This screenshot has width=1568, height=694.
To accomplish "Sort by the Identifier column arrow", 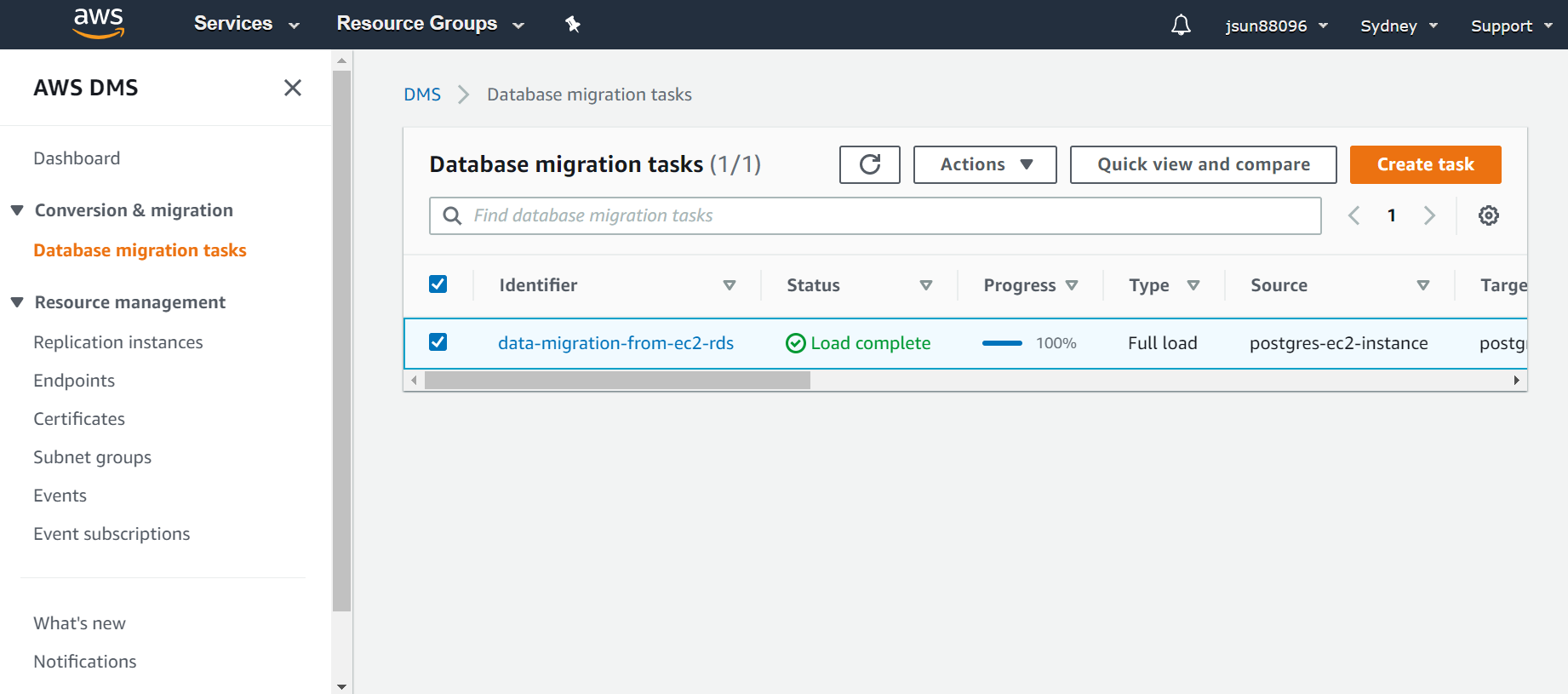I will tap(729, 285).
